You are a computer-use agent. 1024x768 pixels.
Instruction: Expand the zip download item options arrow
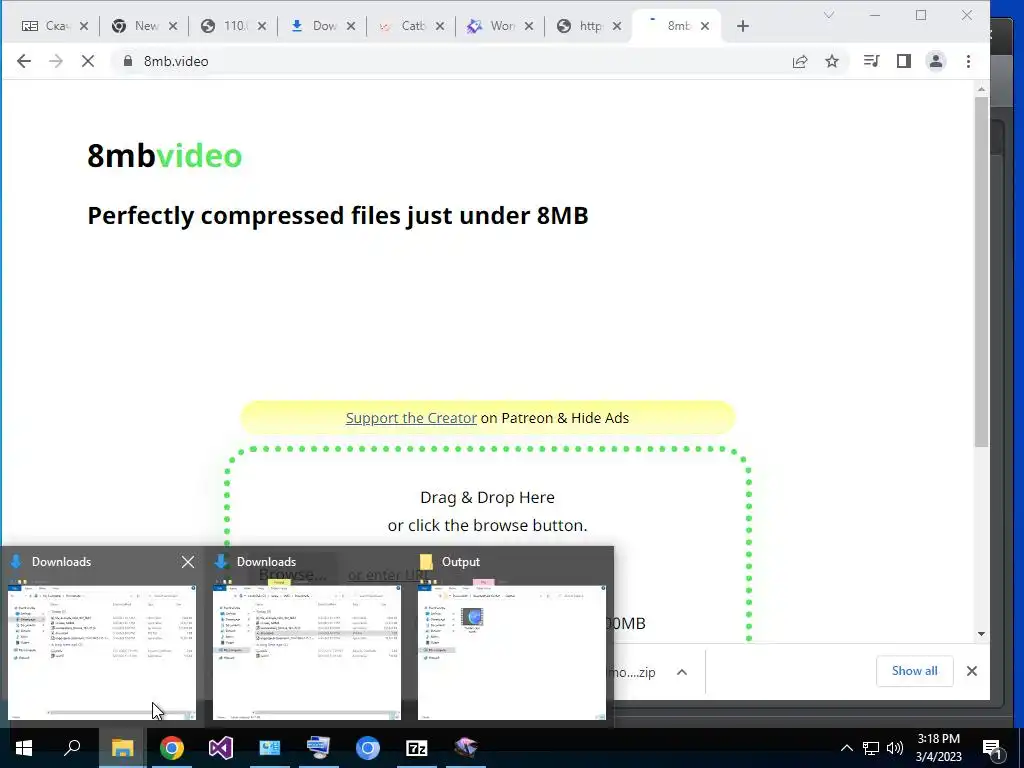[682, 672]
